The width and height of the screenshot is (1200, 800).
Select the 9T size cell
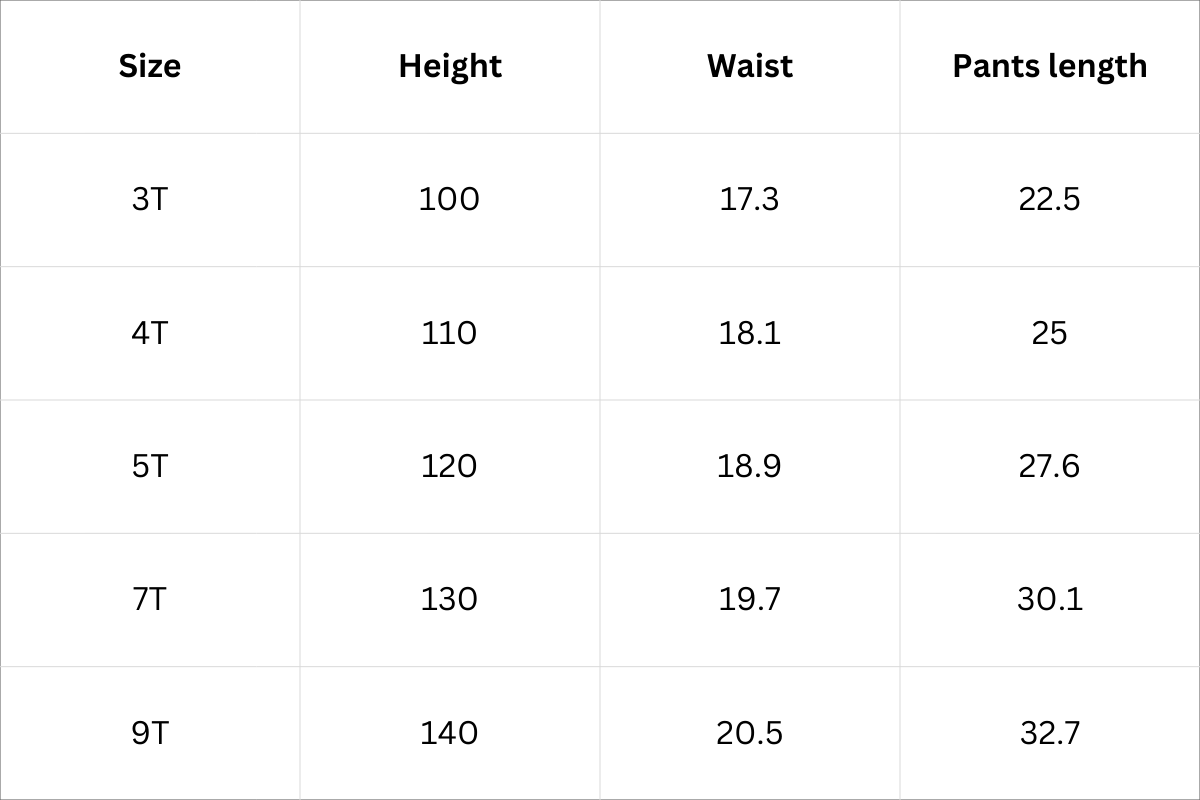pyautogui.click(x=150, y=733)
